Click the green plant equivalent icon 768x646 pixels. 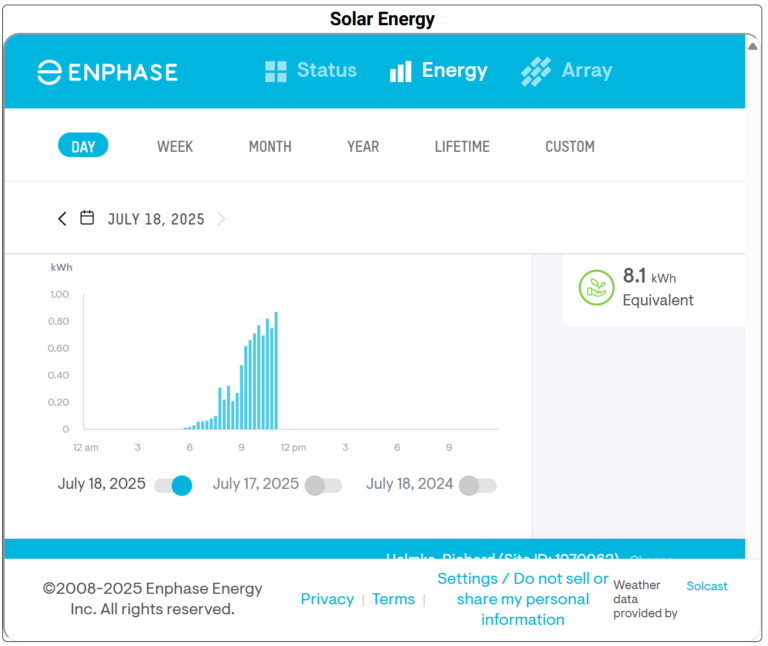(x=596, y=287)
